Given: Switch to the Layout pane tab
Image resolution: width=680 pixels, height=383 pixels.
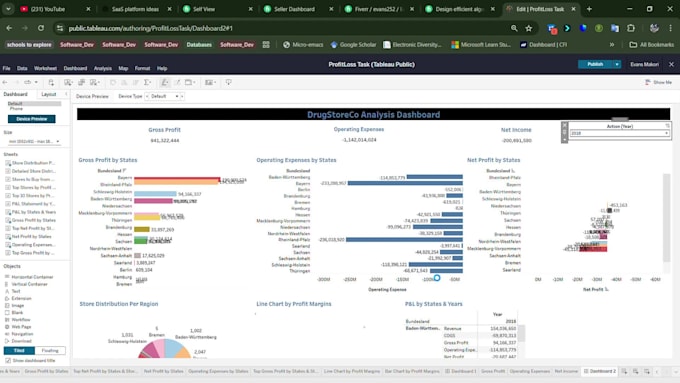Looking at the screenshot, I should (49, 94).
